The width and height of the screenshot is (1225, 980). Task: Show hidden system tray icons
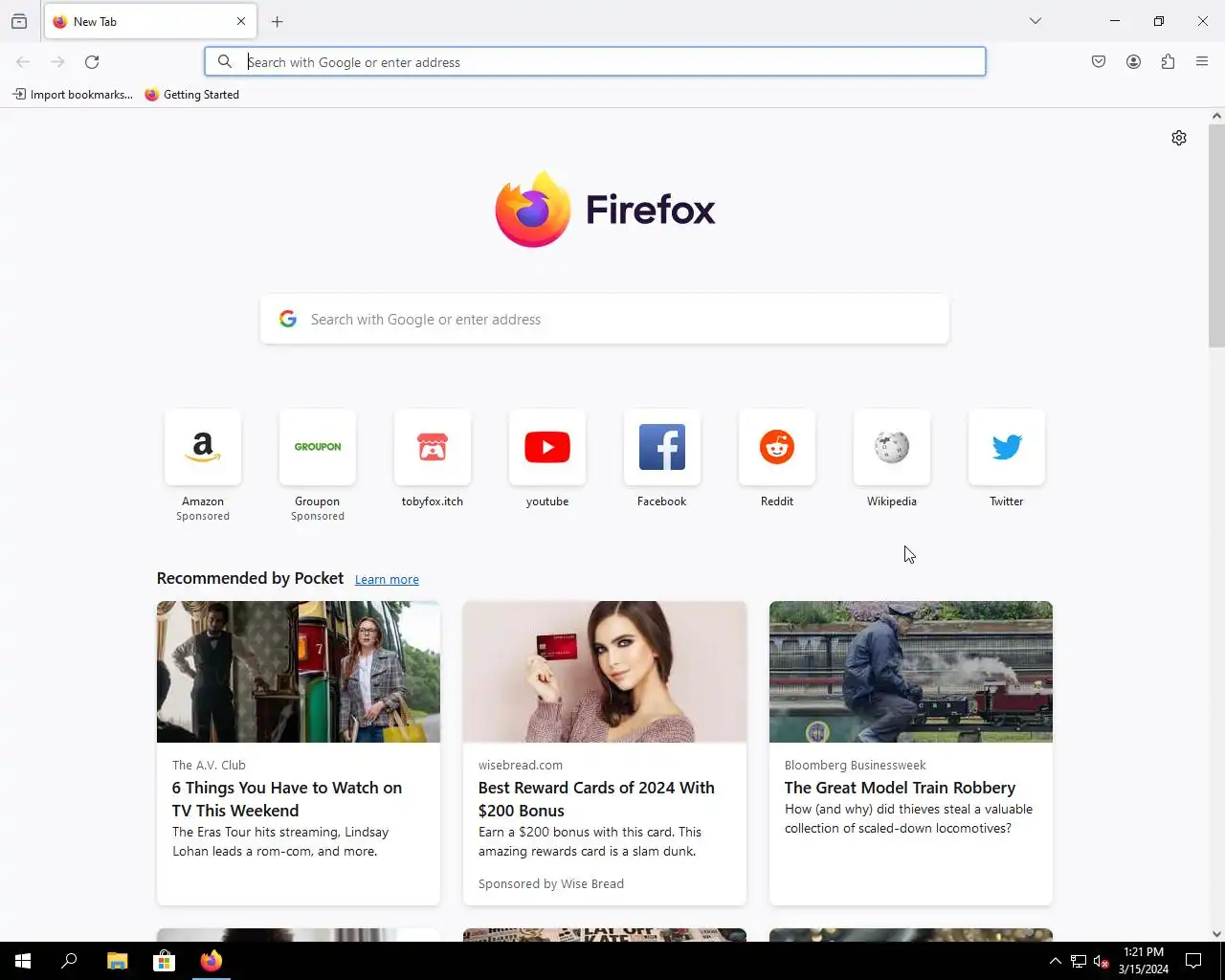(1056, 961)
